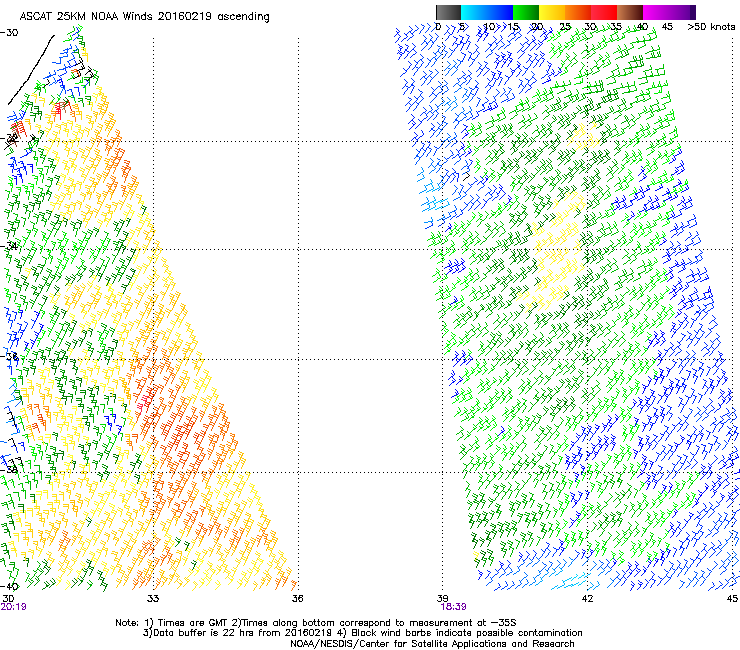740x650 pixels.
Task: Click the '-40' latitude label
Action: tap(9, 586)
